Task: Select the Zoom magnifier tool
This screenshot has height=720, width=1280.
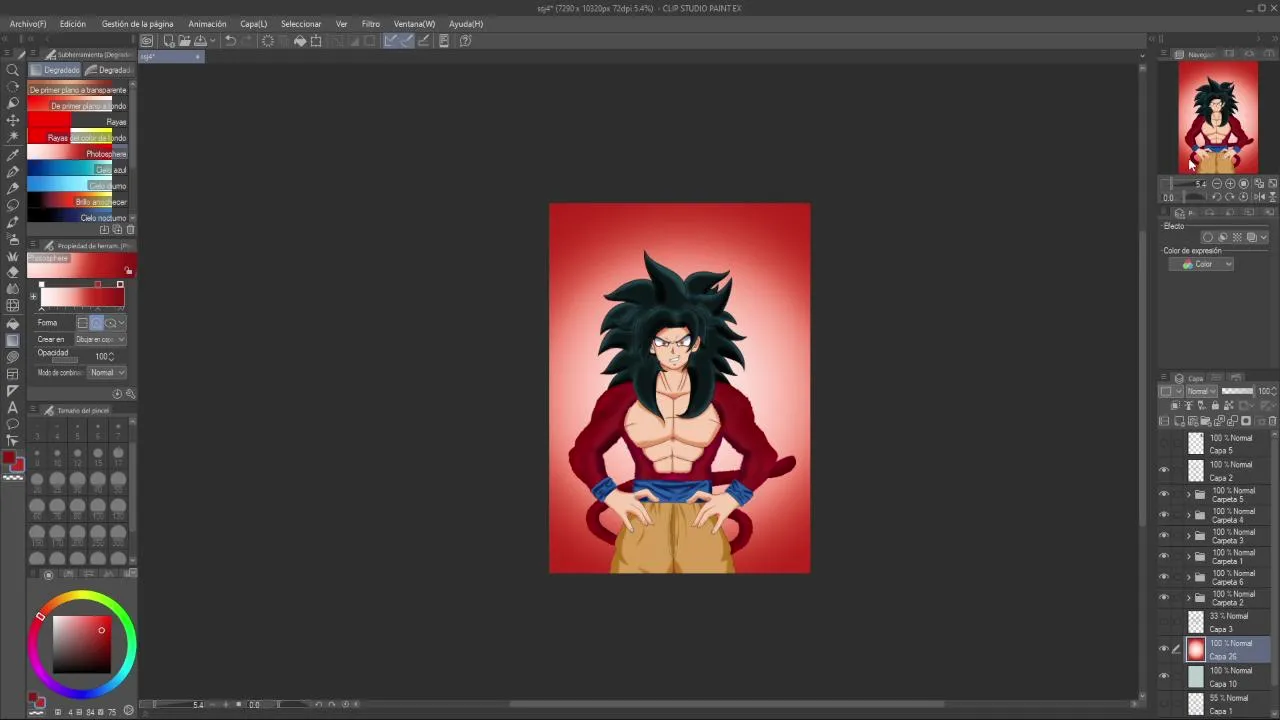Action: pyautogui.click(x=13, y=70)
